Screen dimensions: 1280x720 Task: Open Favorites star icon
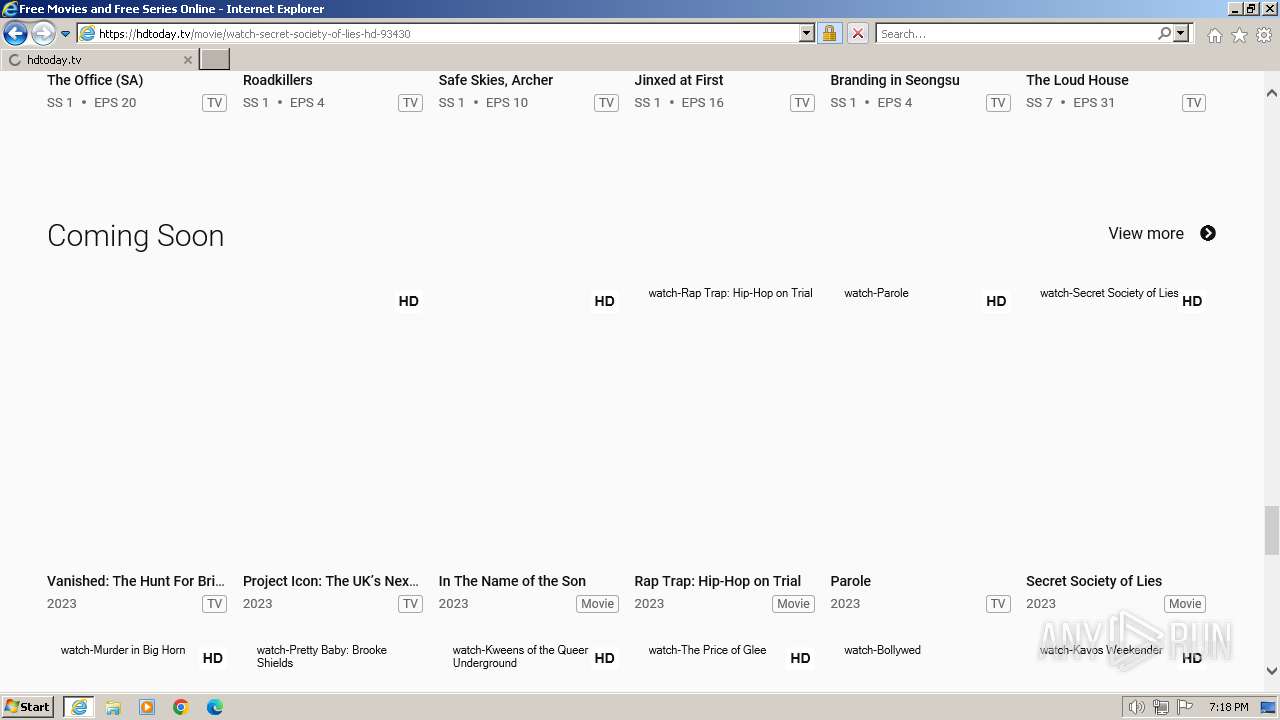(1239, 35)
